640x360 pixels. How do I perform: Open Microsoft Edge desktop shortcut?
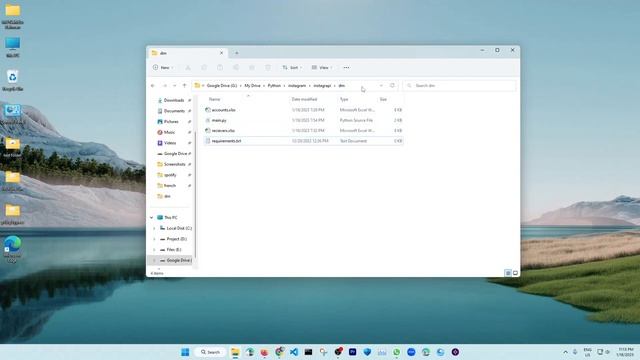13,249
